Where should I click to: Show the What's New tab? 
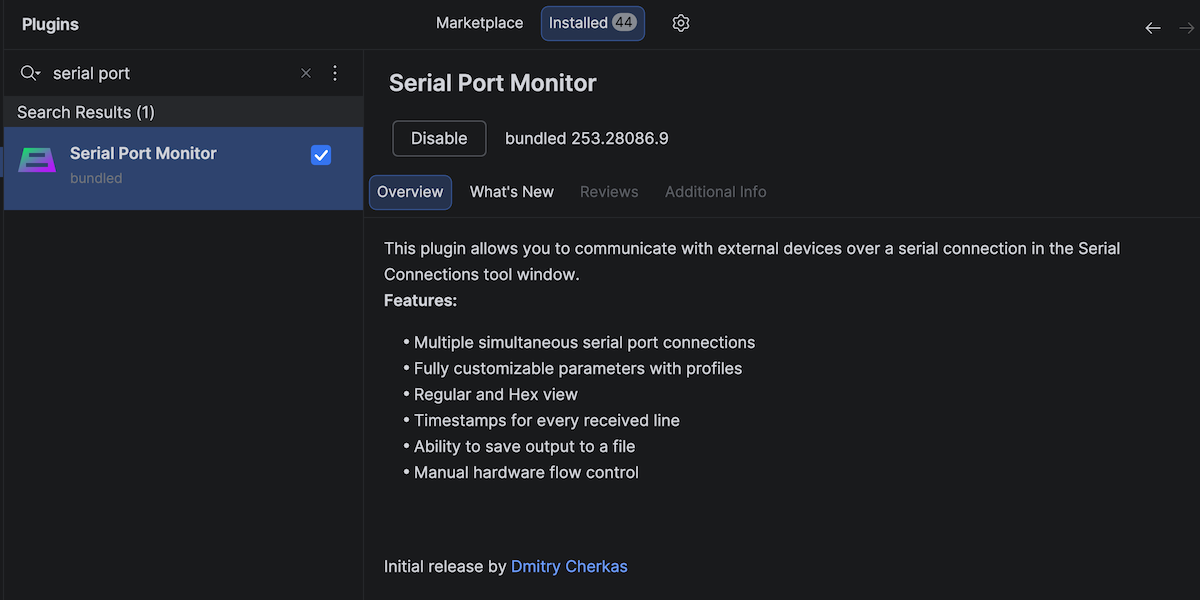[x=511, y=192]
